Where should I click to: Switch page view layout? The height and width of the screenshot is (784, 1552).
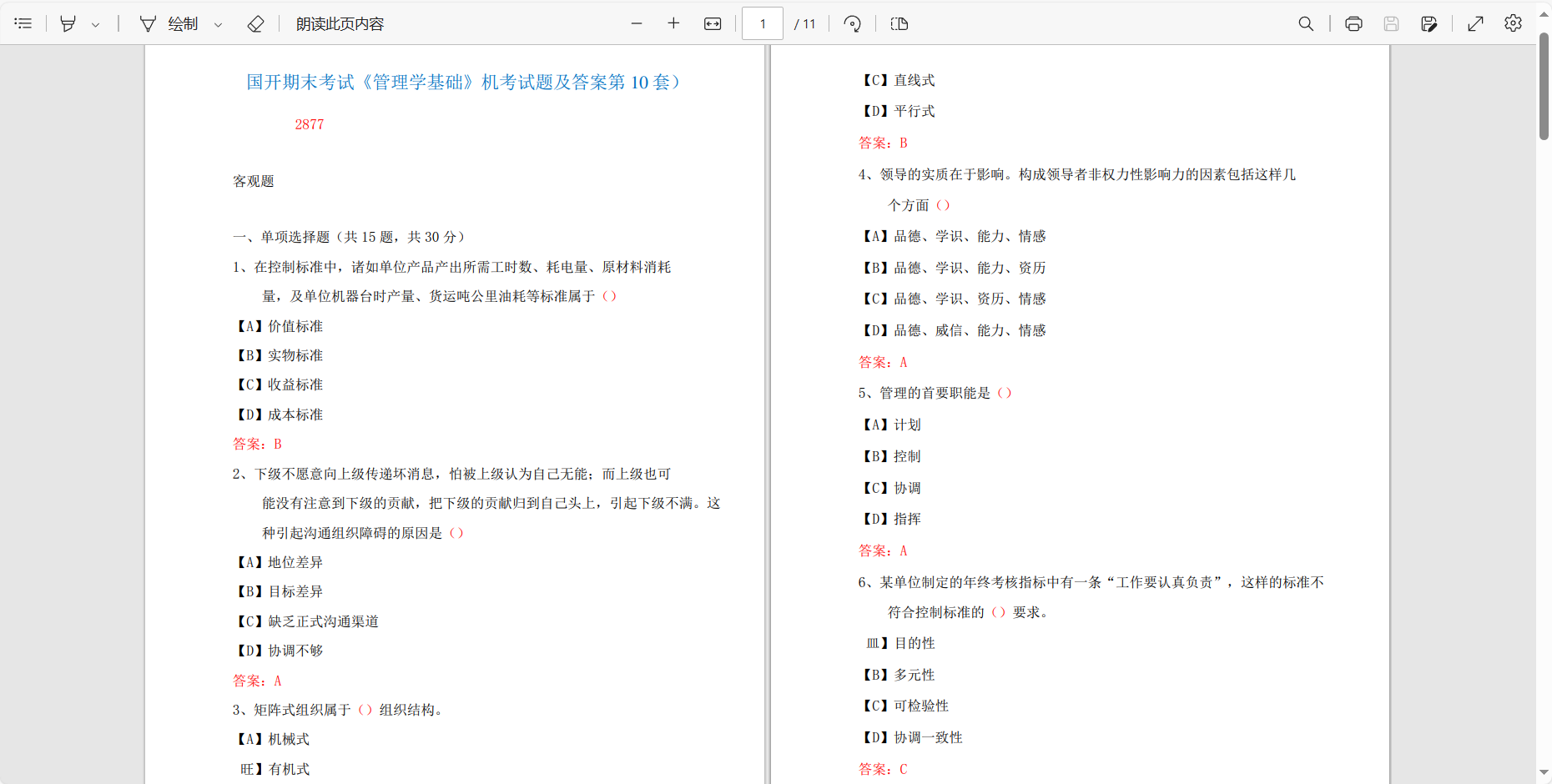(x=899, y=23)
